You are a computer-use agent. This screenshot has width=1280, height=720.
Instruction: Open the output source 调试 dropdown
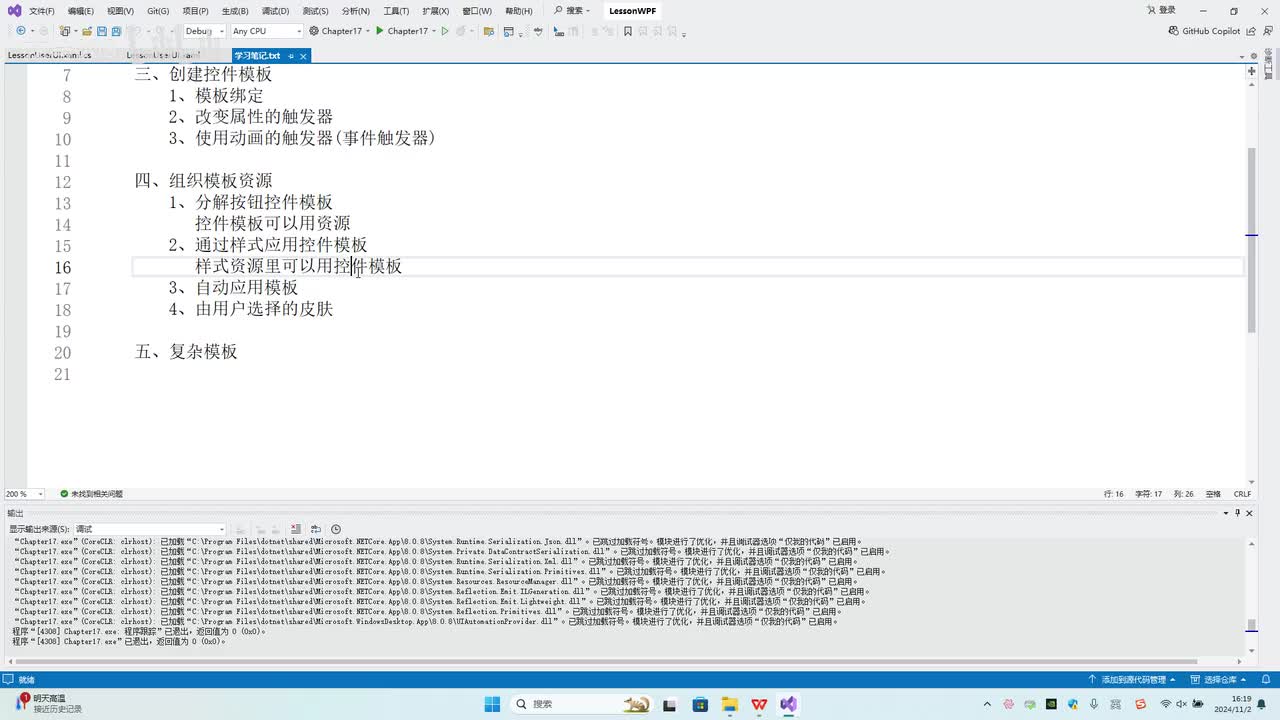click(x=150, y=529)
